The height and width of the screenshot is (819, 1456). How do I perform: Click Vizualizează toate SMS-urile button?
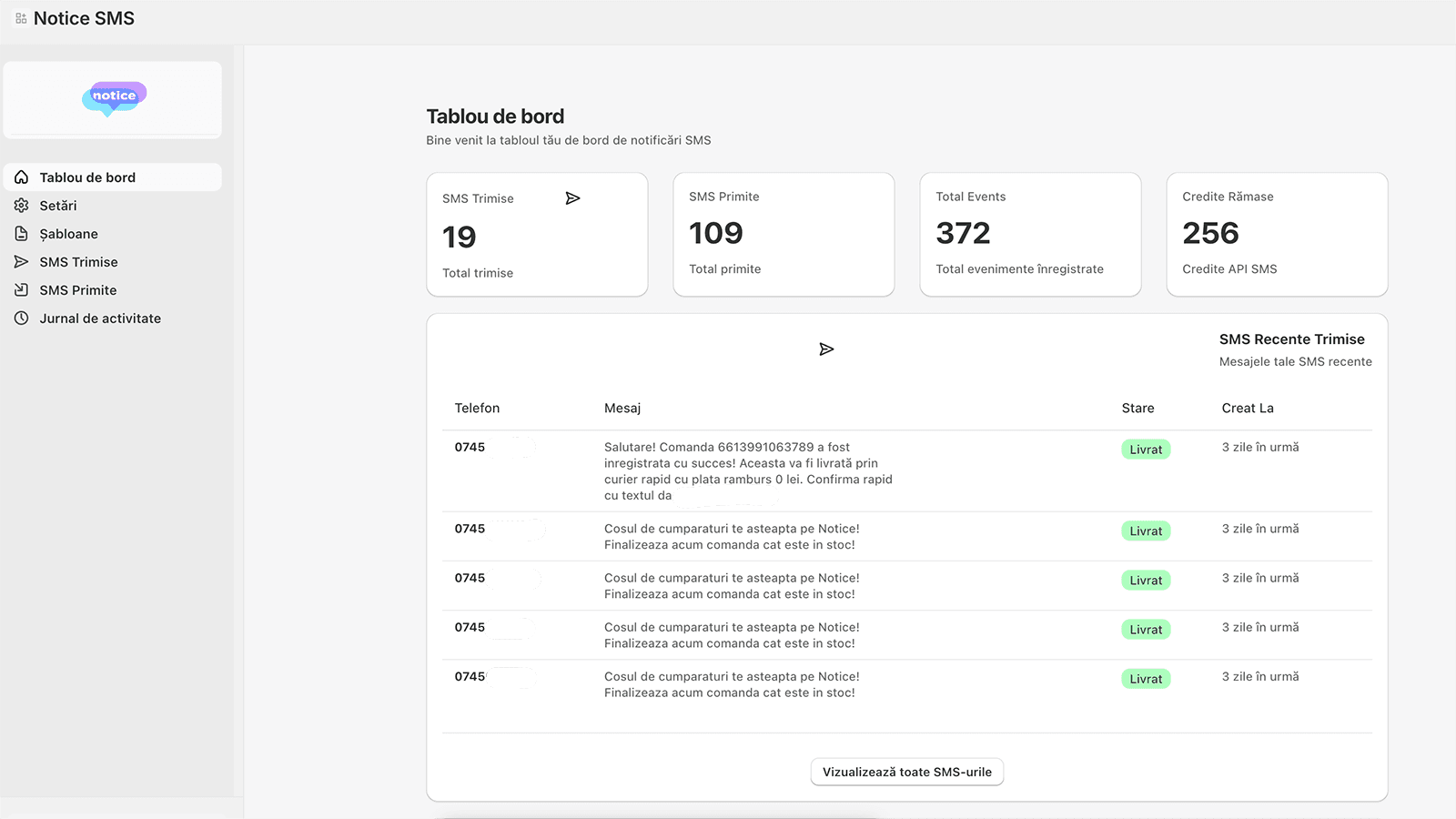click(x=907, y=772)
